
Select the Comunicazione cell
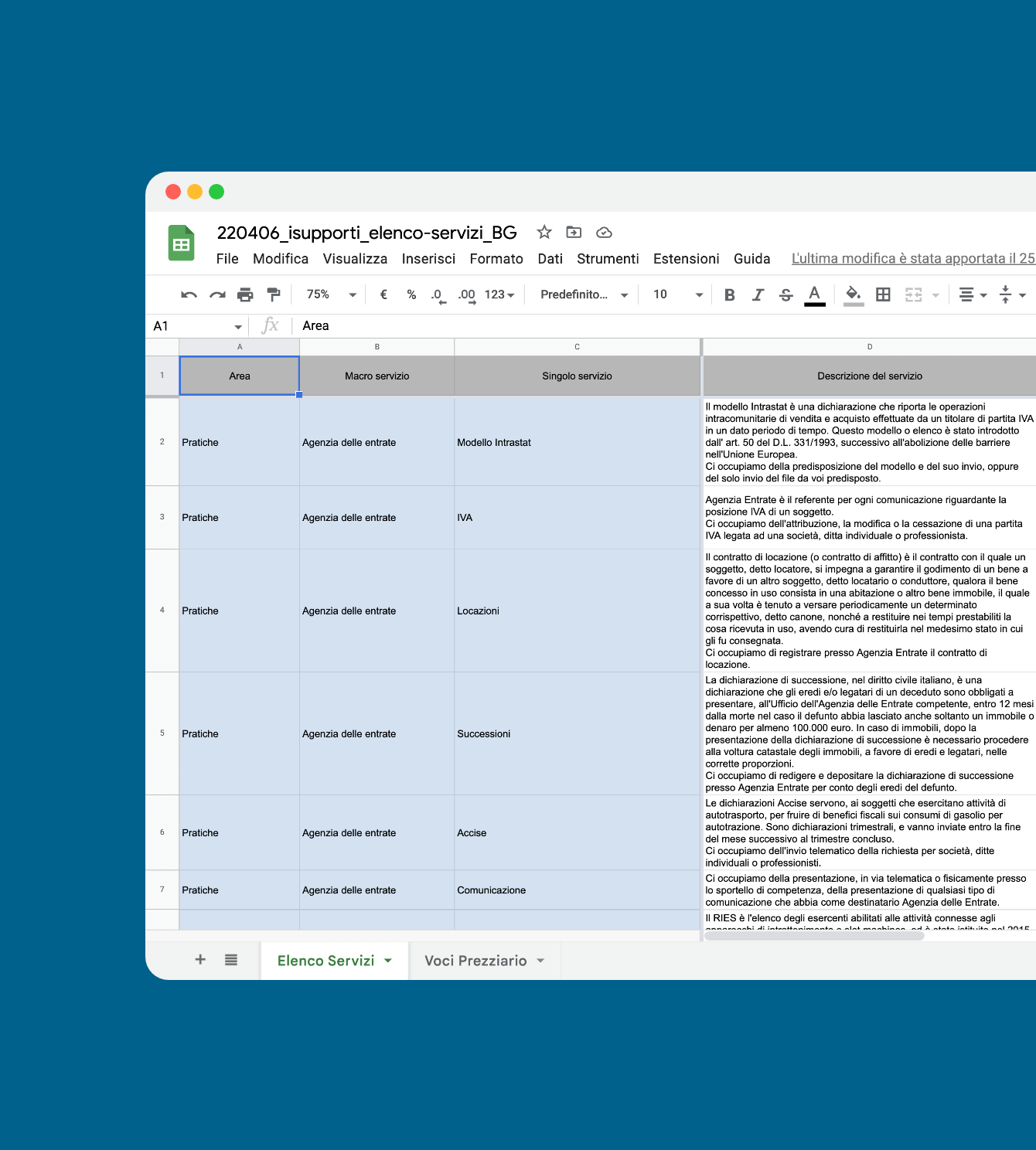[x=577, y=890]
